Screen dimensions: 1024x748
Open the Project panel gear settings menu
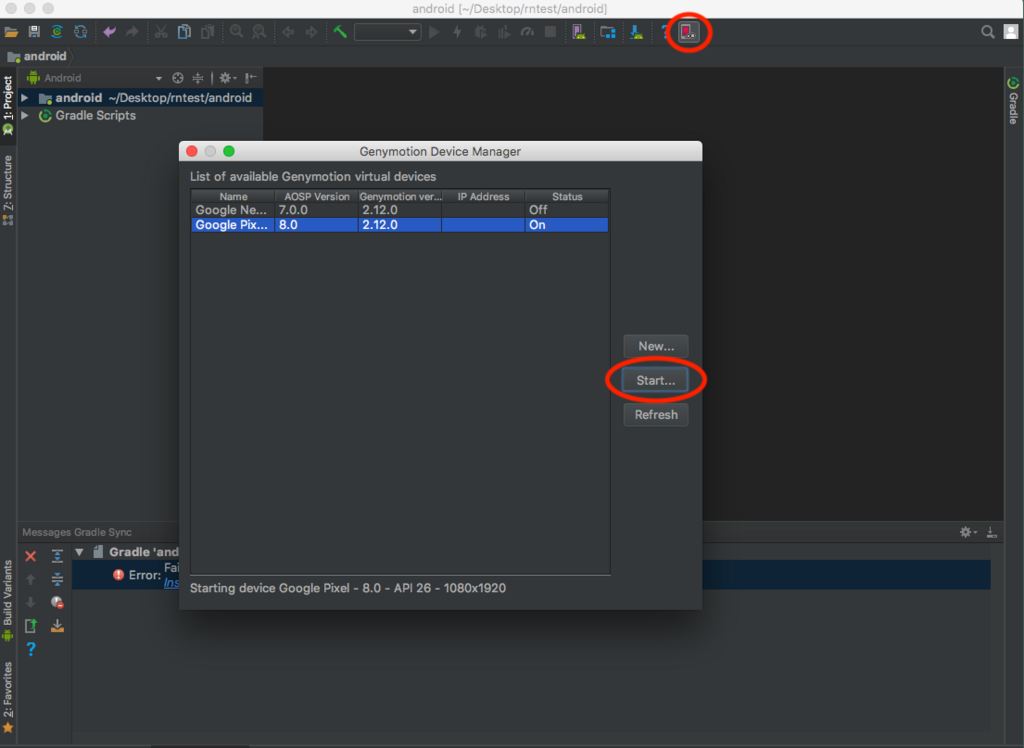coord(227,78)
